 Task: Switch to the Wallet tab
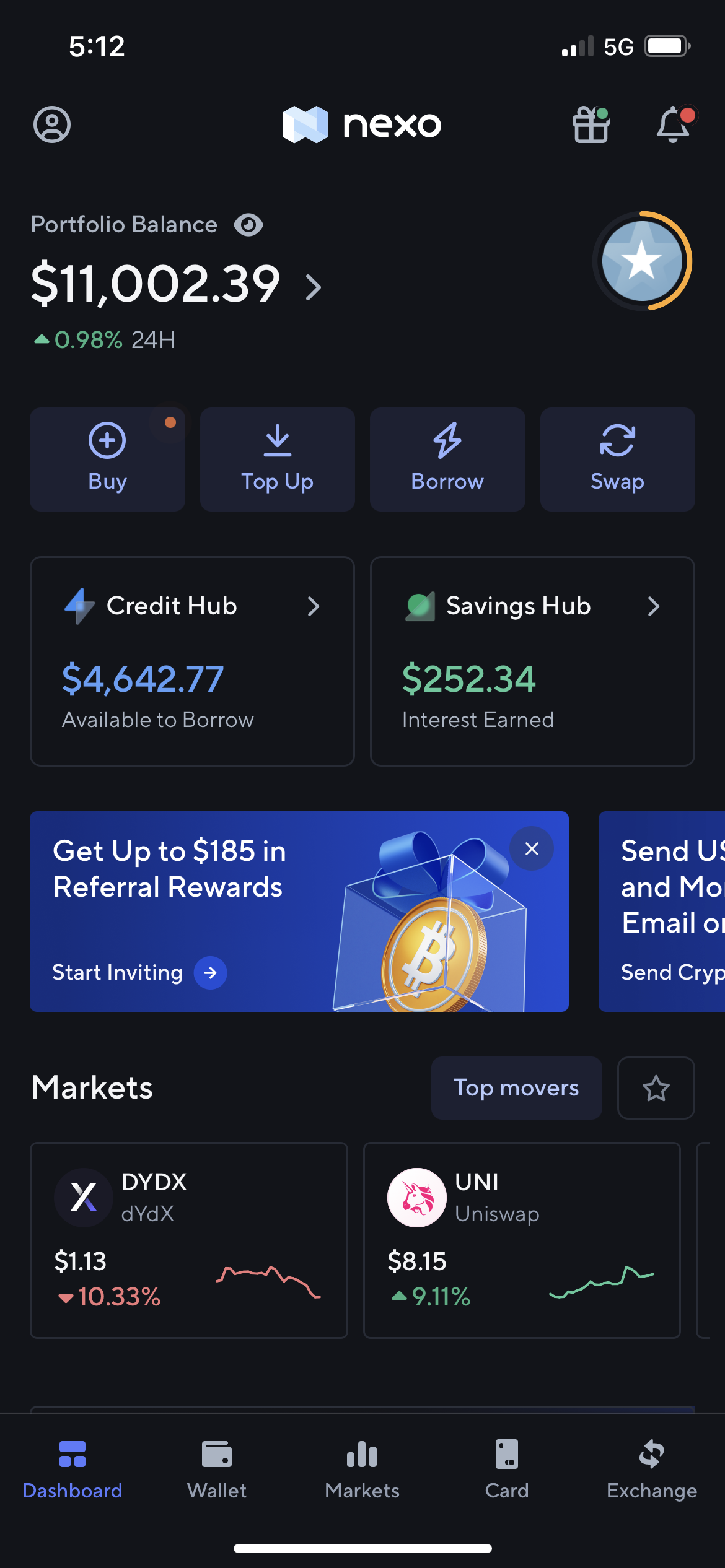[x=217, y=1469]
